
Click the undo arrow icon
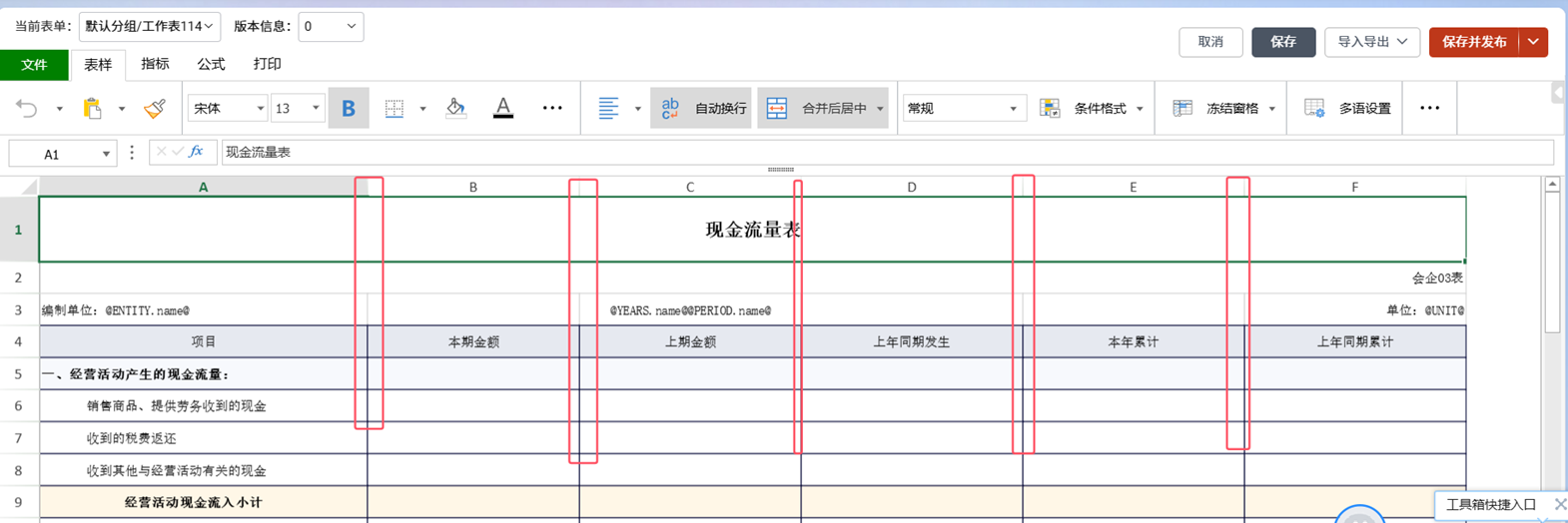27,108
